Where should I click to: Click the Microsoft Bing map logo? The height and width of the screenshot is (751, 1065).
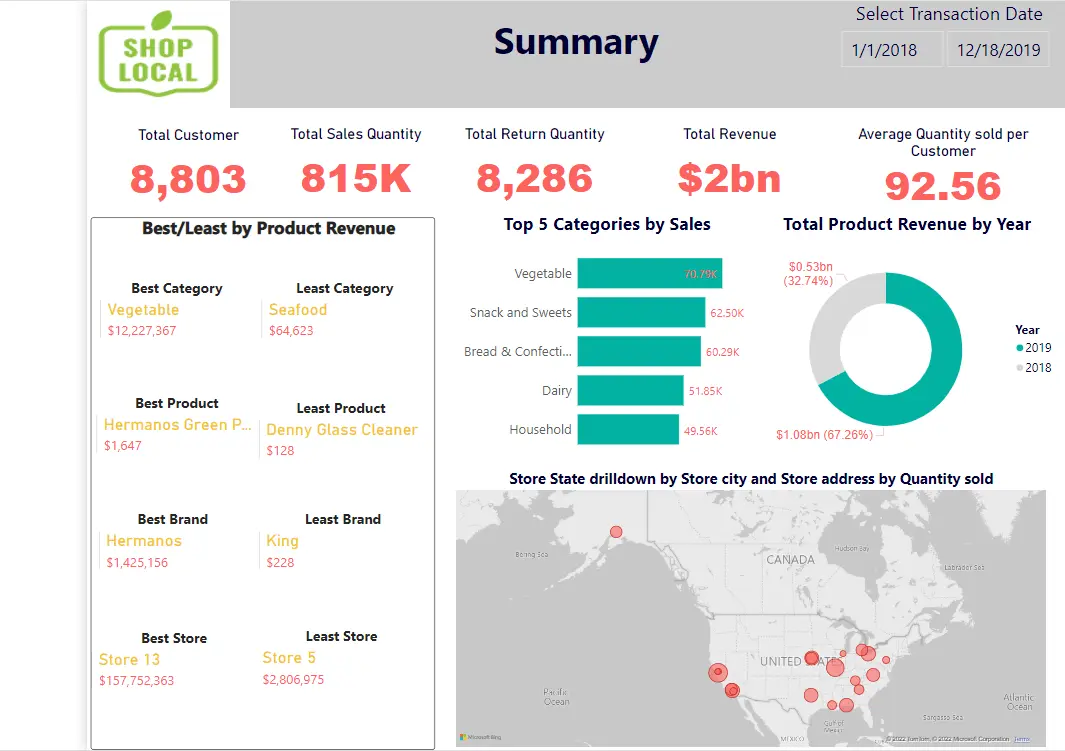tap(481, 737)
